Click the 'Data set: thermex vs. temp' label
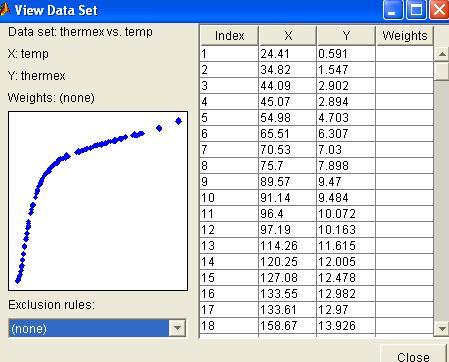This screenshot has height=362, width=449. [80, 32]
